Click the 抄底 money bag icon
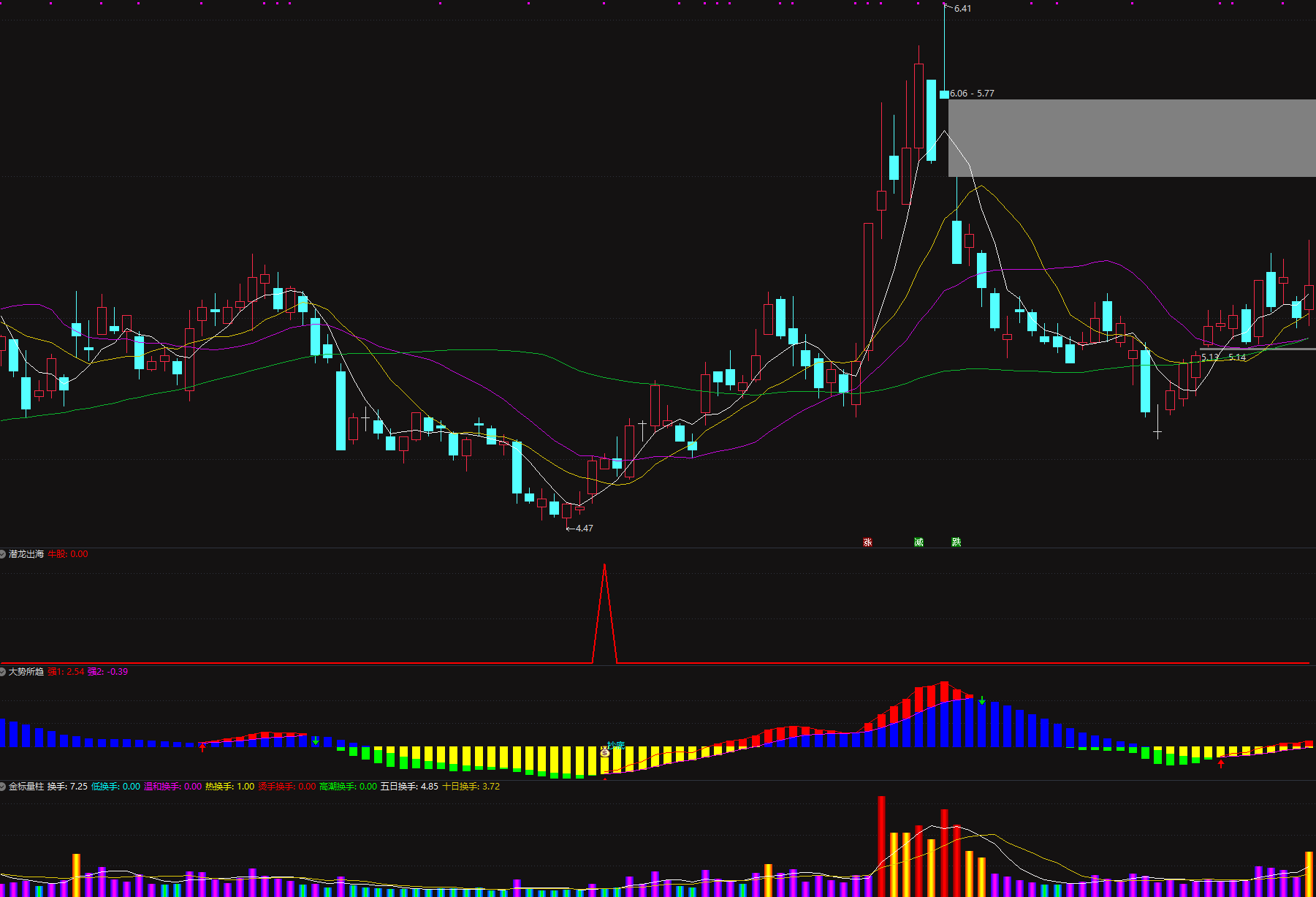This screenshot has height=897, width=1316. (604, 752)
